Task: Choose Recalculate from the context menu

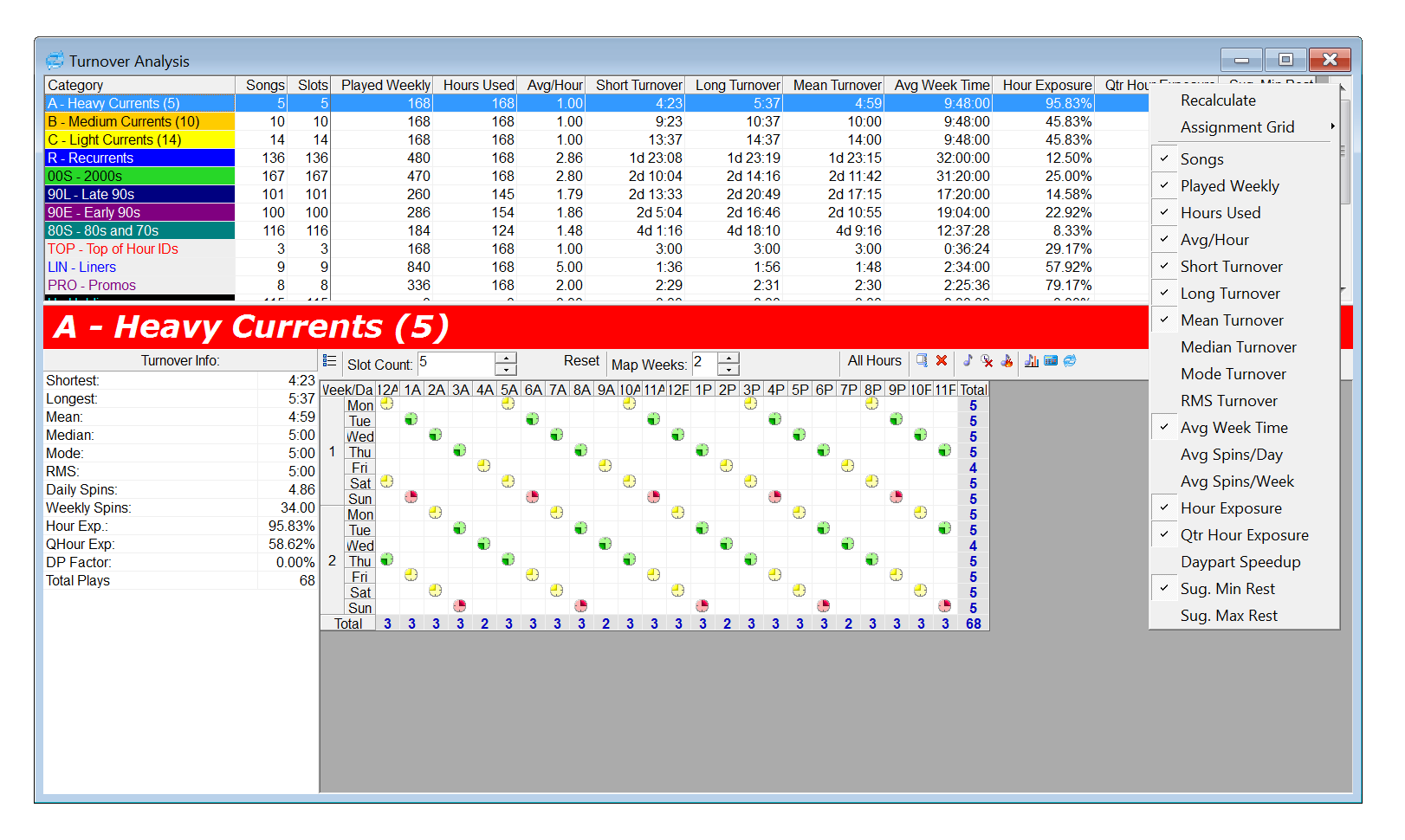Action: [x=1217, y=100]
